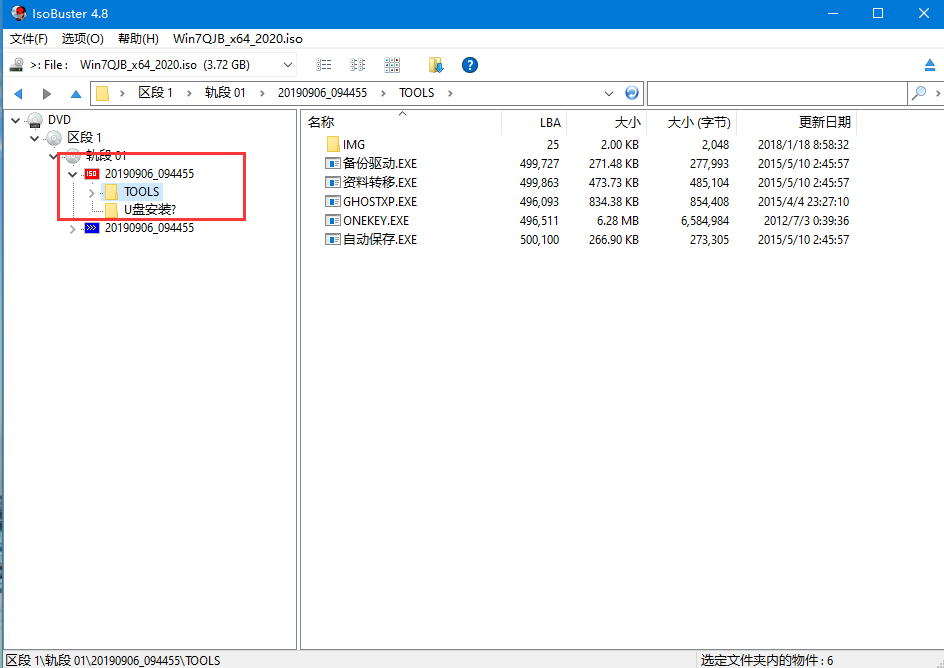Image resolution: width=944 pixels, height=668 pixels.
Task: Switch to the large icons view
Action: [392, 65]
